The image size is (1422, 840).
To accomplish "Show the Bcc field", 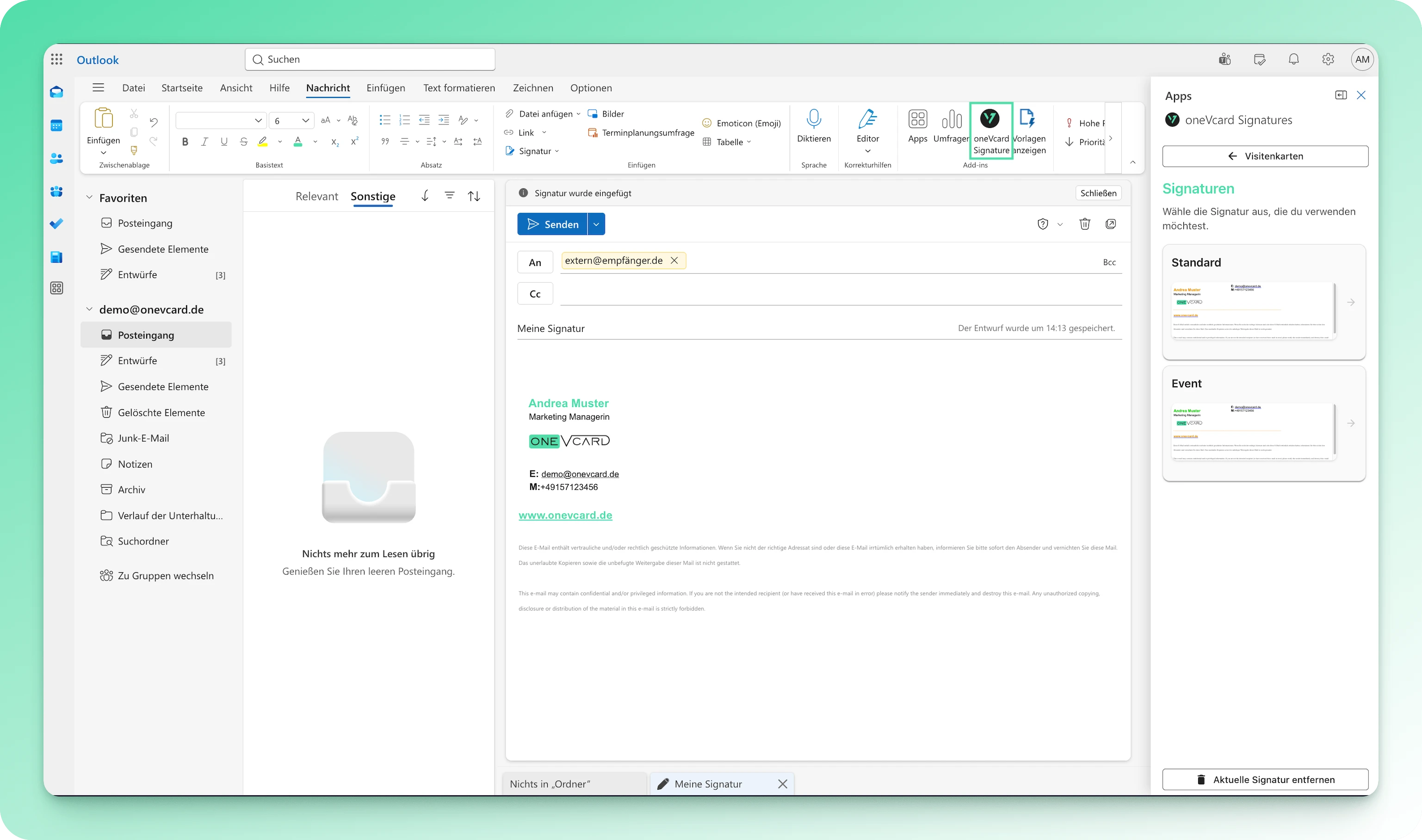I will pos(1109,263).
